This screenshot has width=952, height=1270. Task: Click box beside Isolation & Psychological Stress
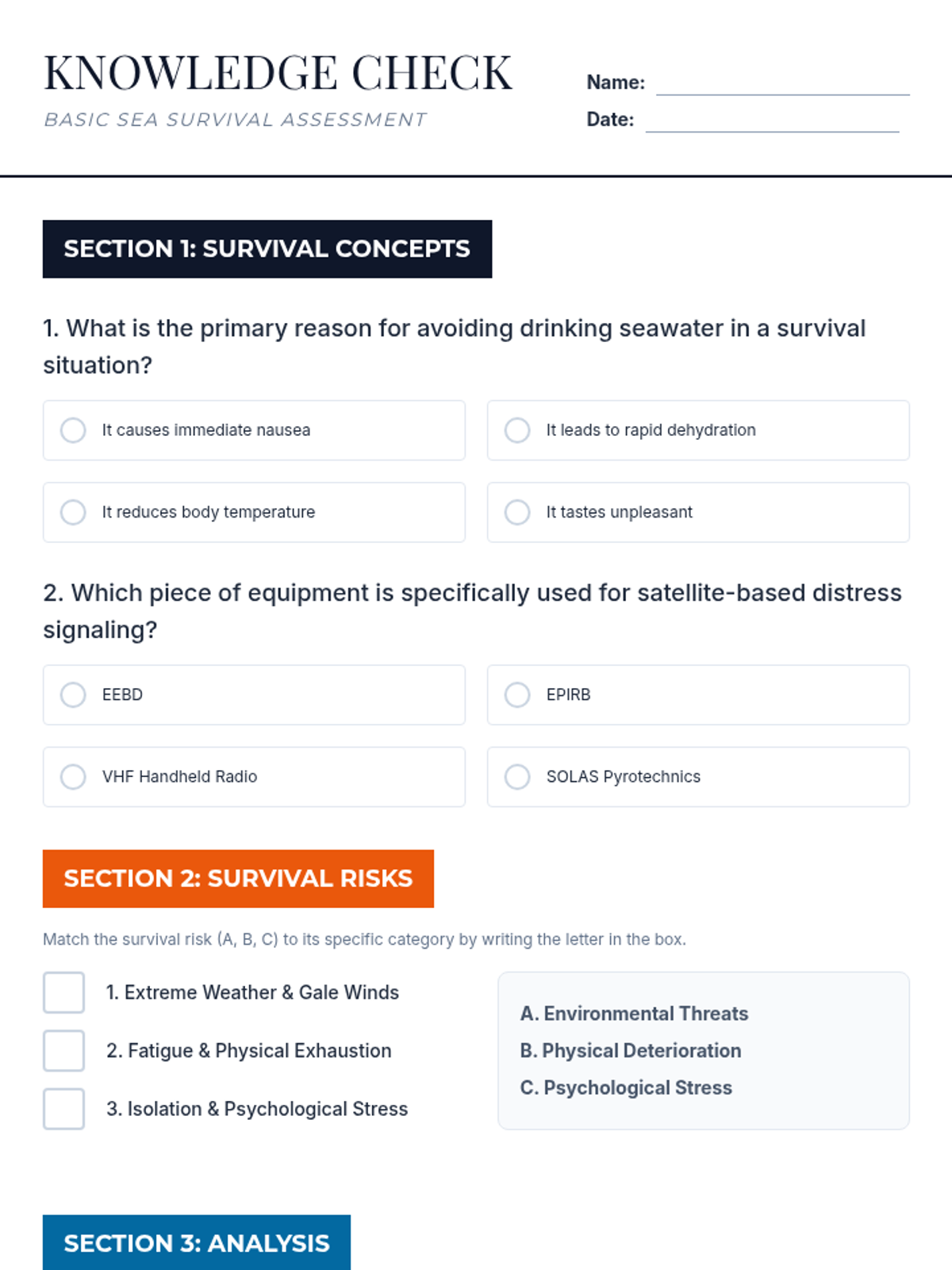click(63, 1109)
